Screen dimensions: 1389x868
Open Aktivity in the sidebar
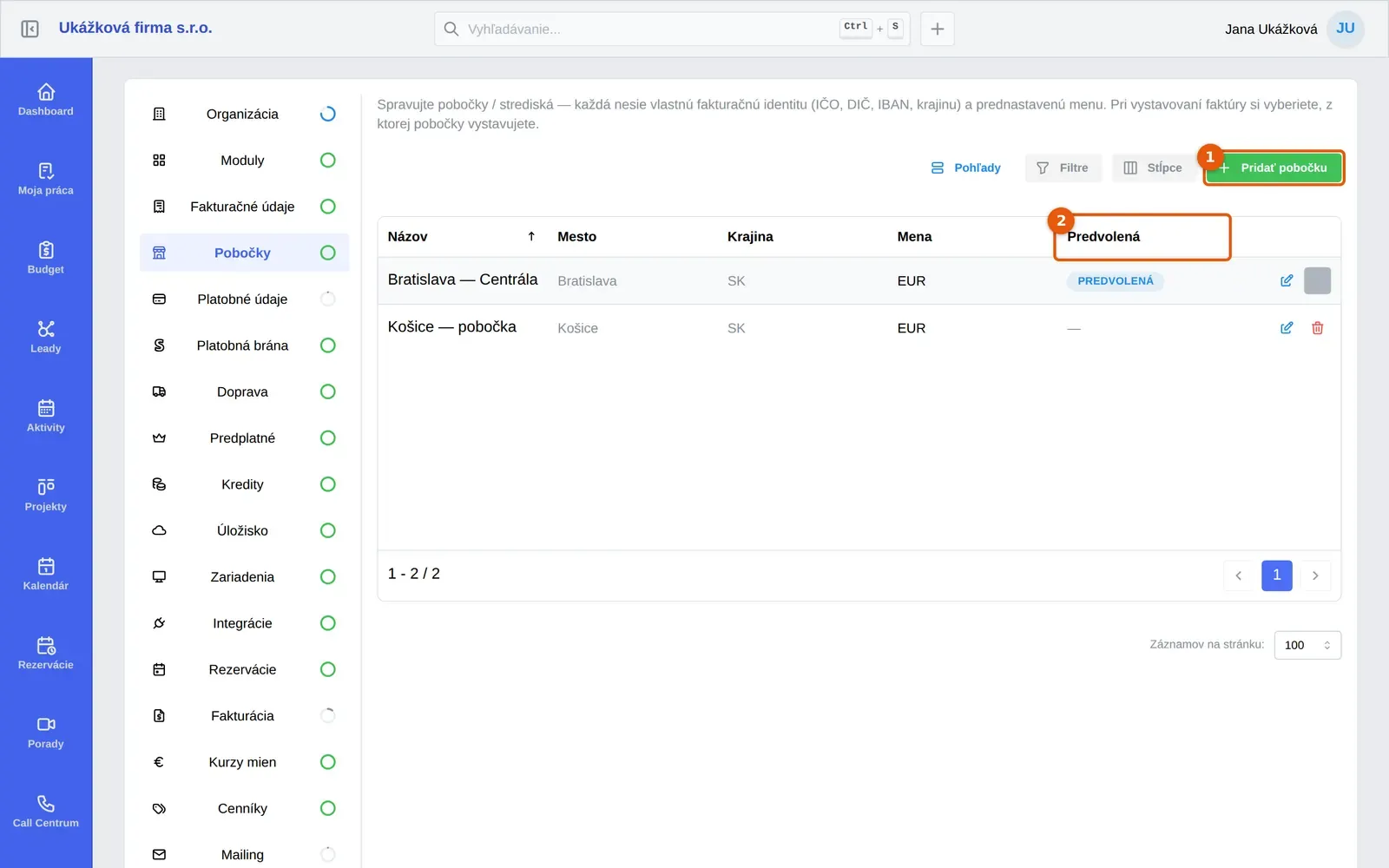pyautogui.click(x=46, y=416)
